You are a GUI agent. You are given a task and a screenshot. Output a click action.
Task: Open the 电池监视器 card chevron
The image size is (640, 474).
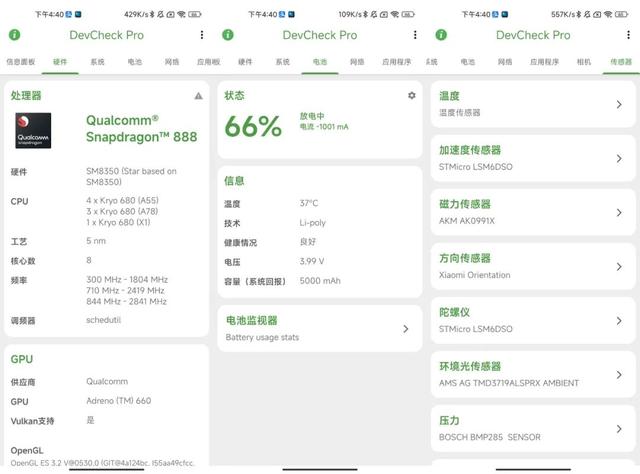coord(405,329)
